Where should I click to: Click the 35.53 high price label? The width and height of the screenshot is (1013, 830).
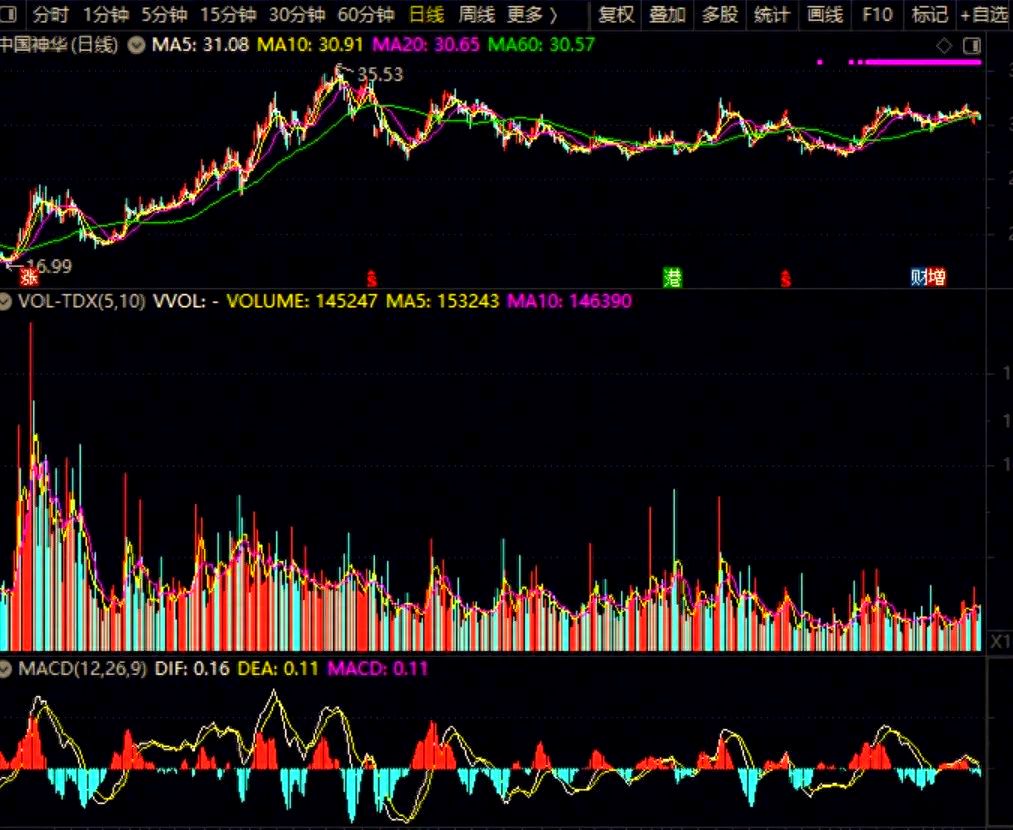(381, 75)
